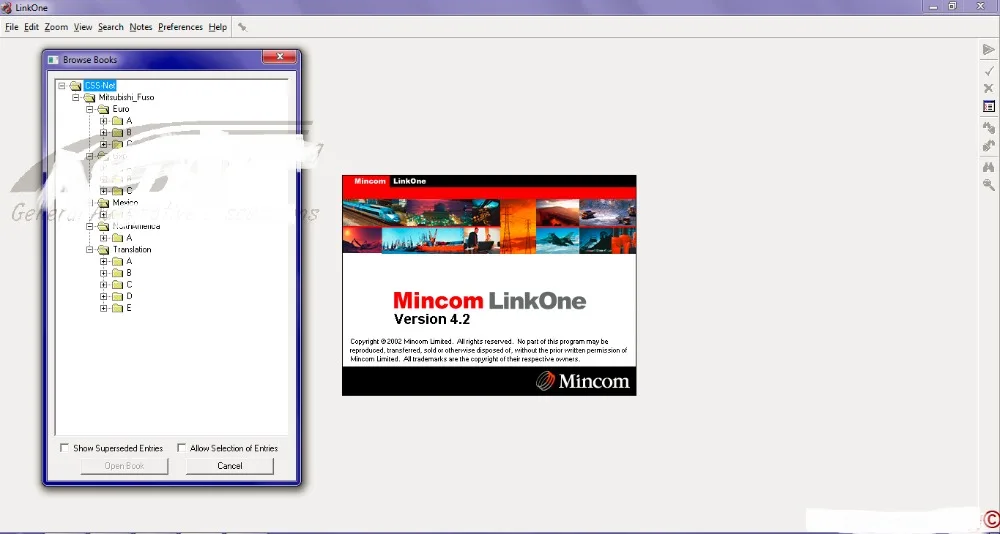Open the Search menu
Viewport: 1000px width, 534px height.
(x=110, y=27)
